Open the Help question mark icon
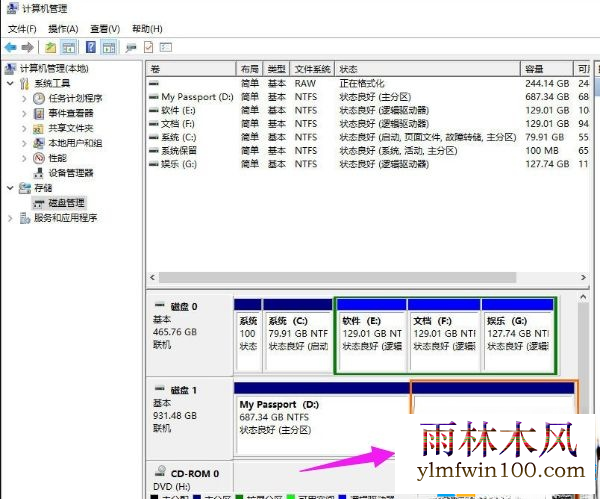 pos(91,47)
